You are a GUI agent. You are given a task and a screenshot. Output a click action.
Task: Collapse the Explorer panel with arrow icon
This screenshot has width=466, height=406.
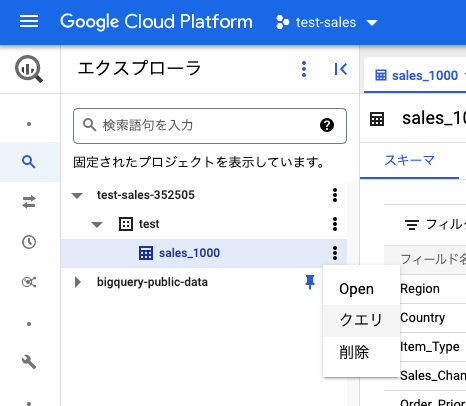pyautogui.click(x=341, y=69)
